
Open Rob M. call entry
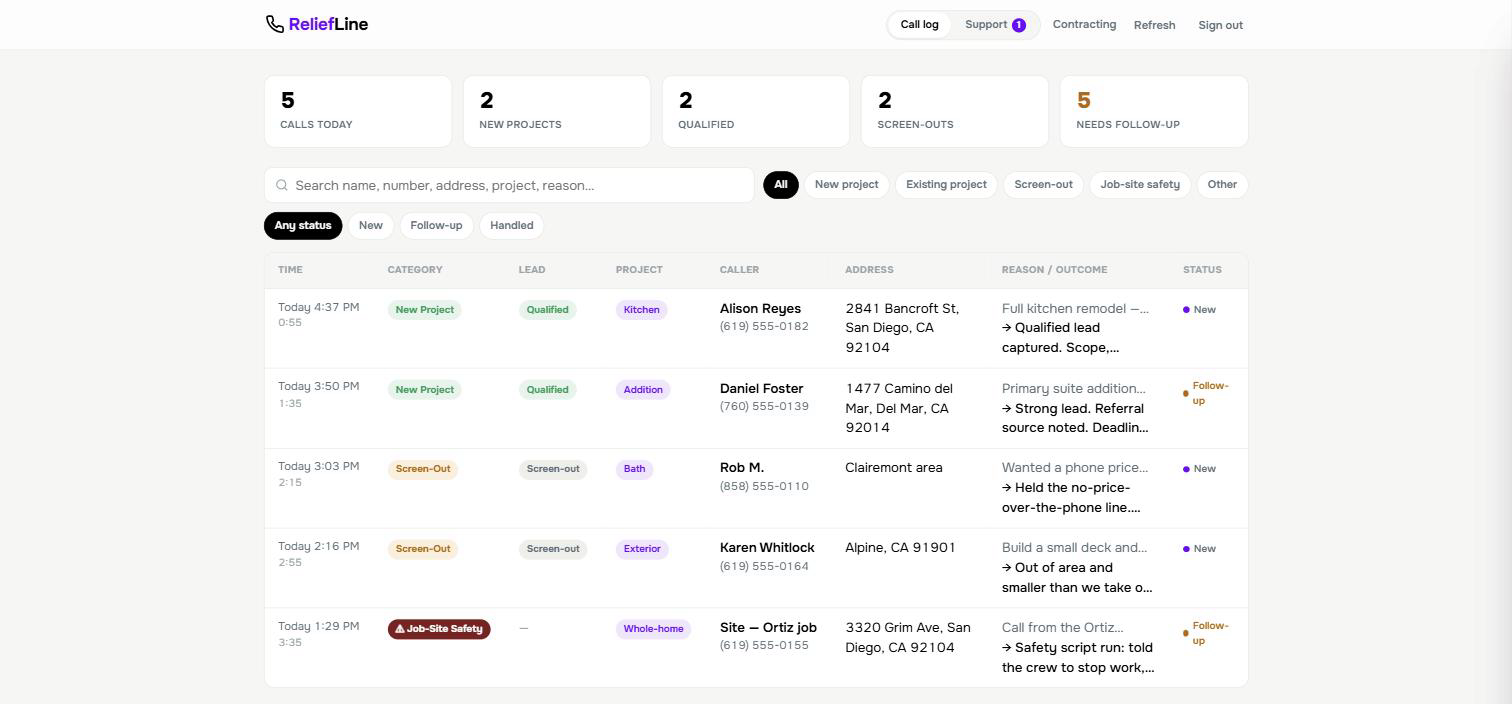(756, 488)
